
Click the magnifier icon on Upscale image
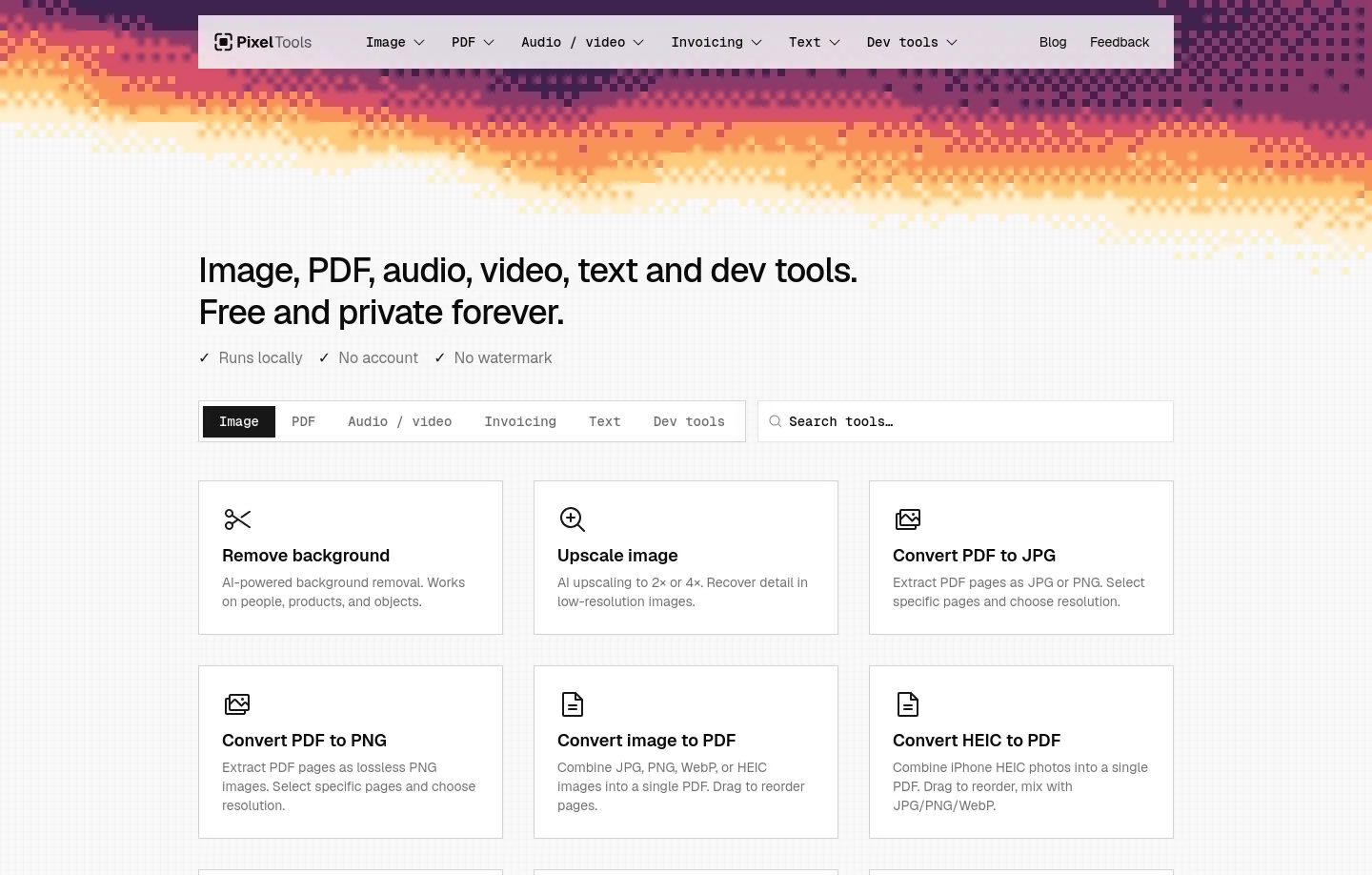point(572,519)
